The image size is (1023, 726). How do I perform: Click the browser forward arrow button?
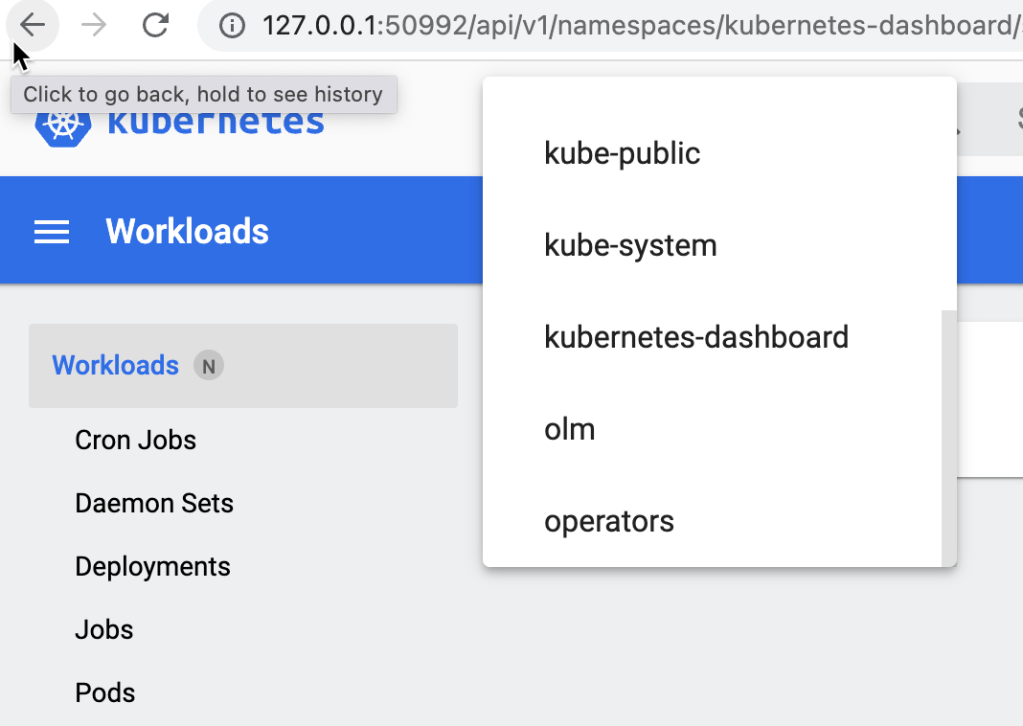pyautogui.click(x=94, y=26)
